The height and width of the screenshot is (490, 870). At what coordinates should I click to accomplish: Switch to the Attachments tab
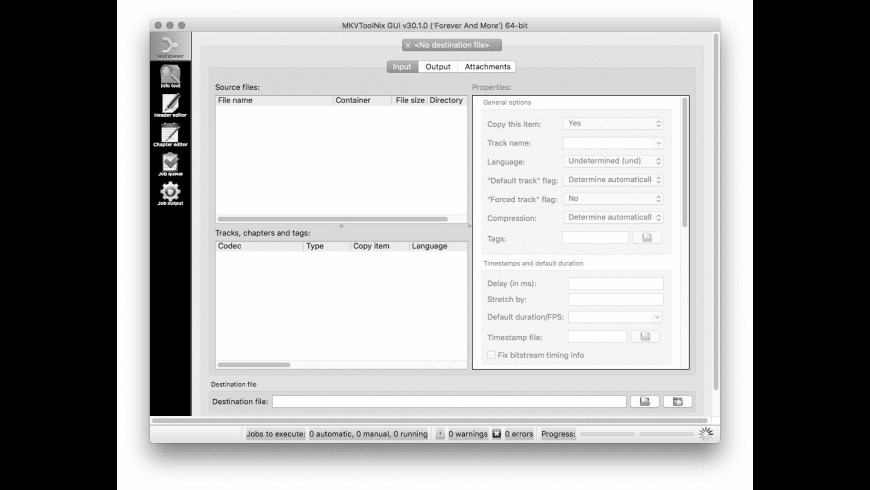tap(487, 67)
